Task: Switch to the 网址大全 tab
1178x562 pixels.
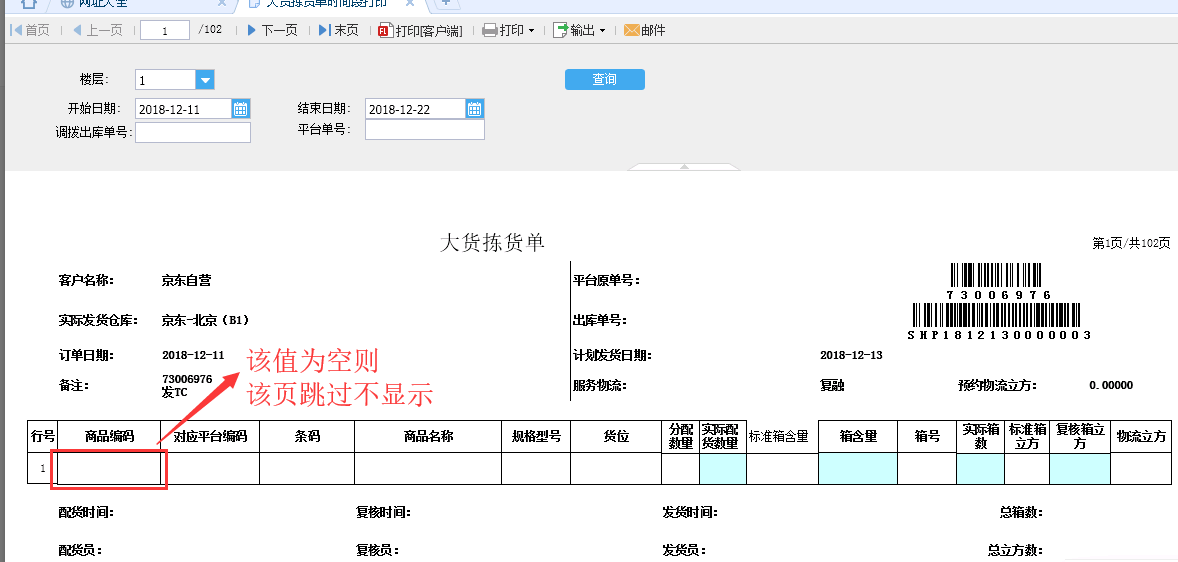Action: 110,4
